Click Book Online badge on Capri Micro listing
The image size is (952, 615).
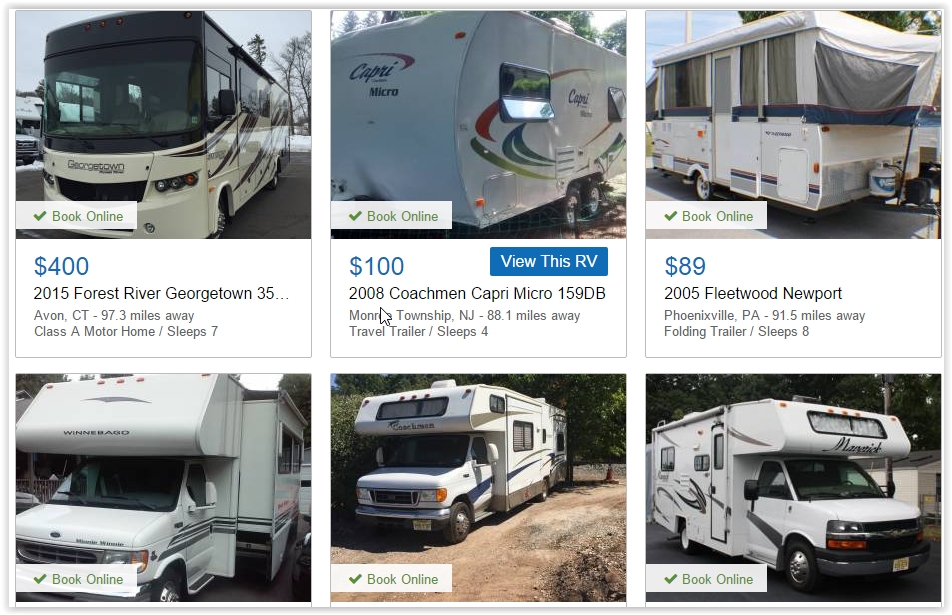click(x=392, y=216)
